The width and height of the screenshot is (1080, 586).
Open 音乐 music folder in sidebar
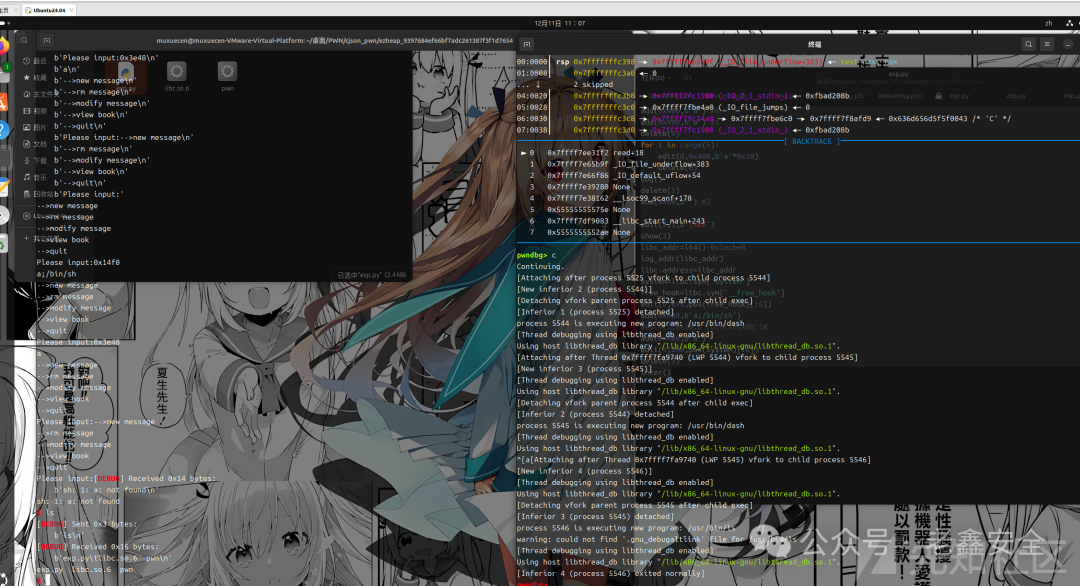click(x=34, y=177)
